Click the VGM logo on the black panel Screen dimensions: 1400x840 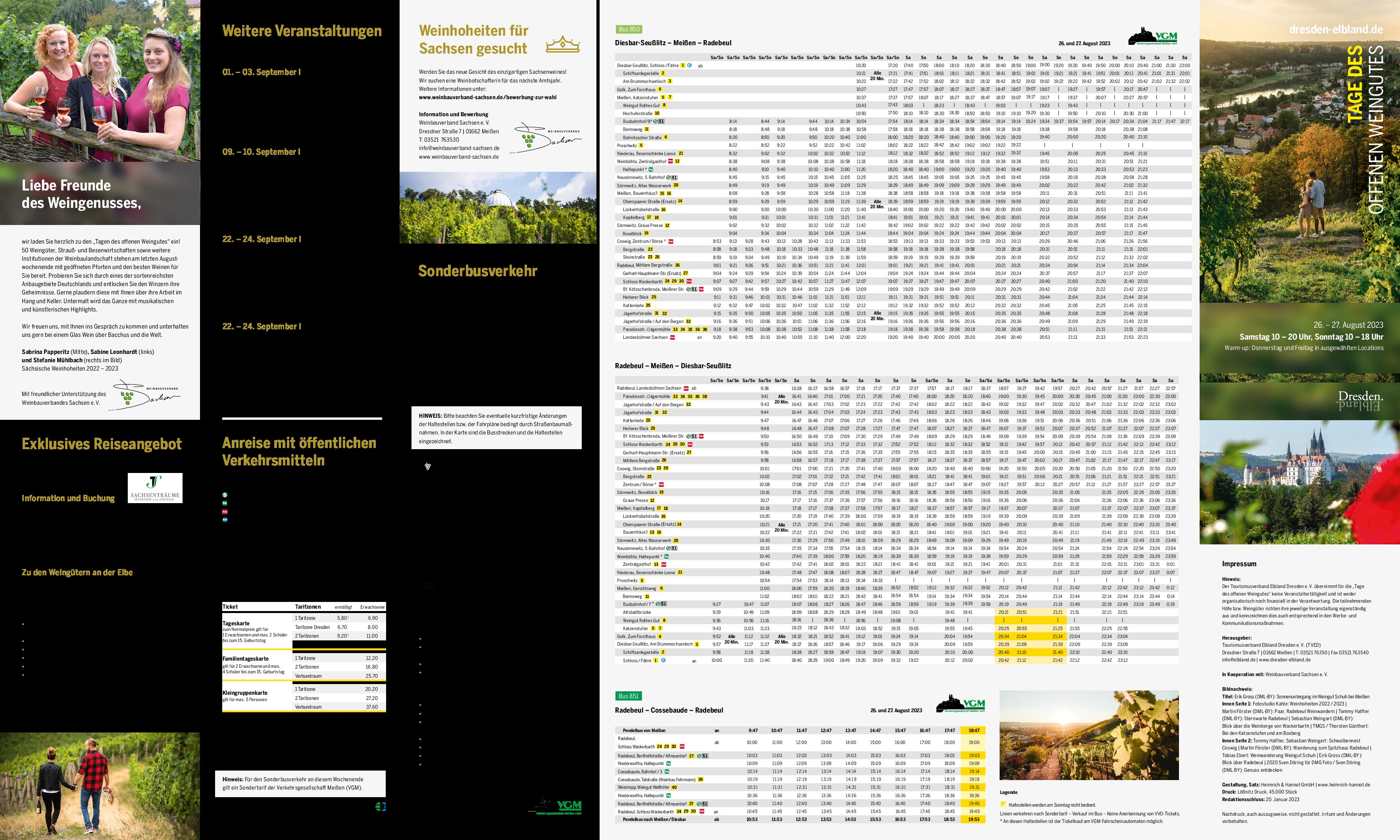click(555, 806)
